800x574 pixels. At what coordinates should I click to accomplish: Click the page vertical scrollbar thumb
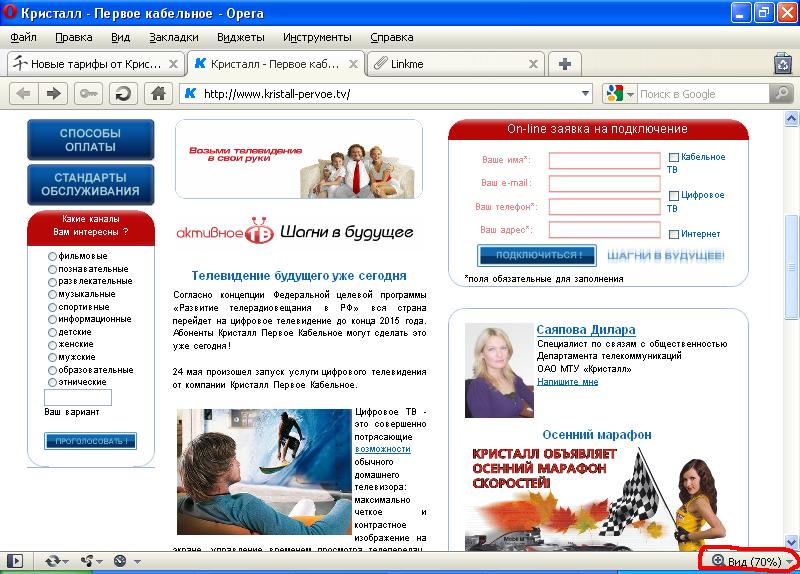(x=791, y=267)
